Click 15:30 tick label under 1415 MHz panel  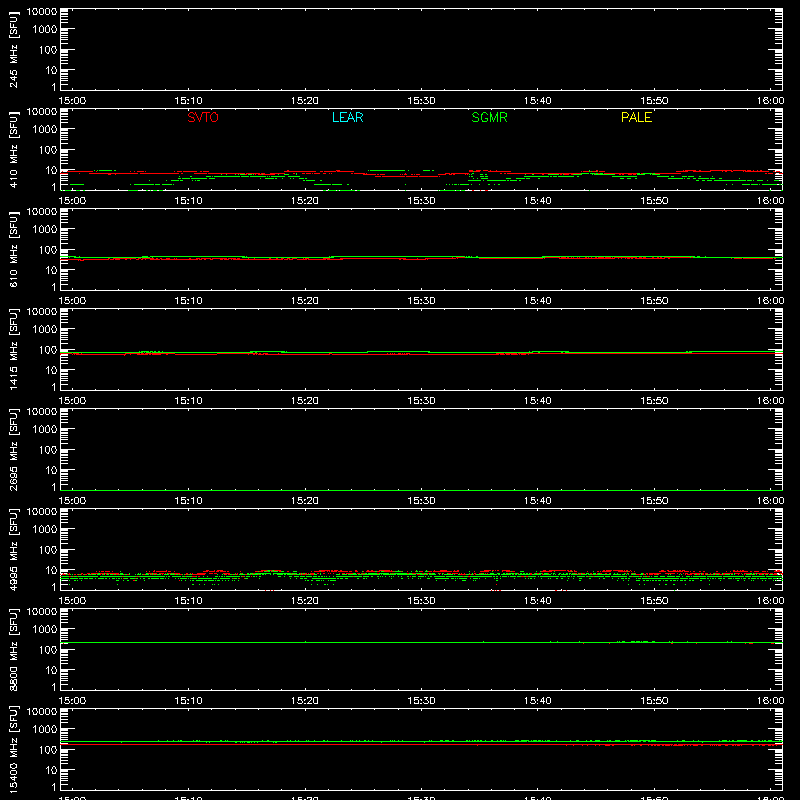click(x=421, y=401)
